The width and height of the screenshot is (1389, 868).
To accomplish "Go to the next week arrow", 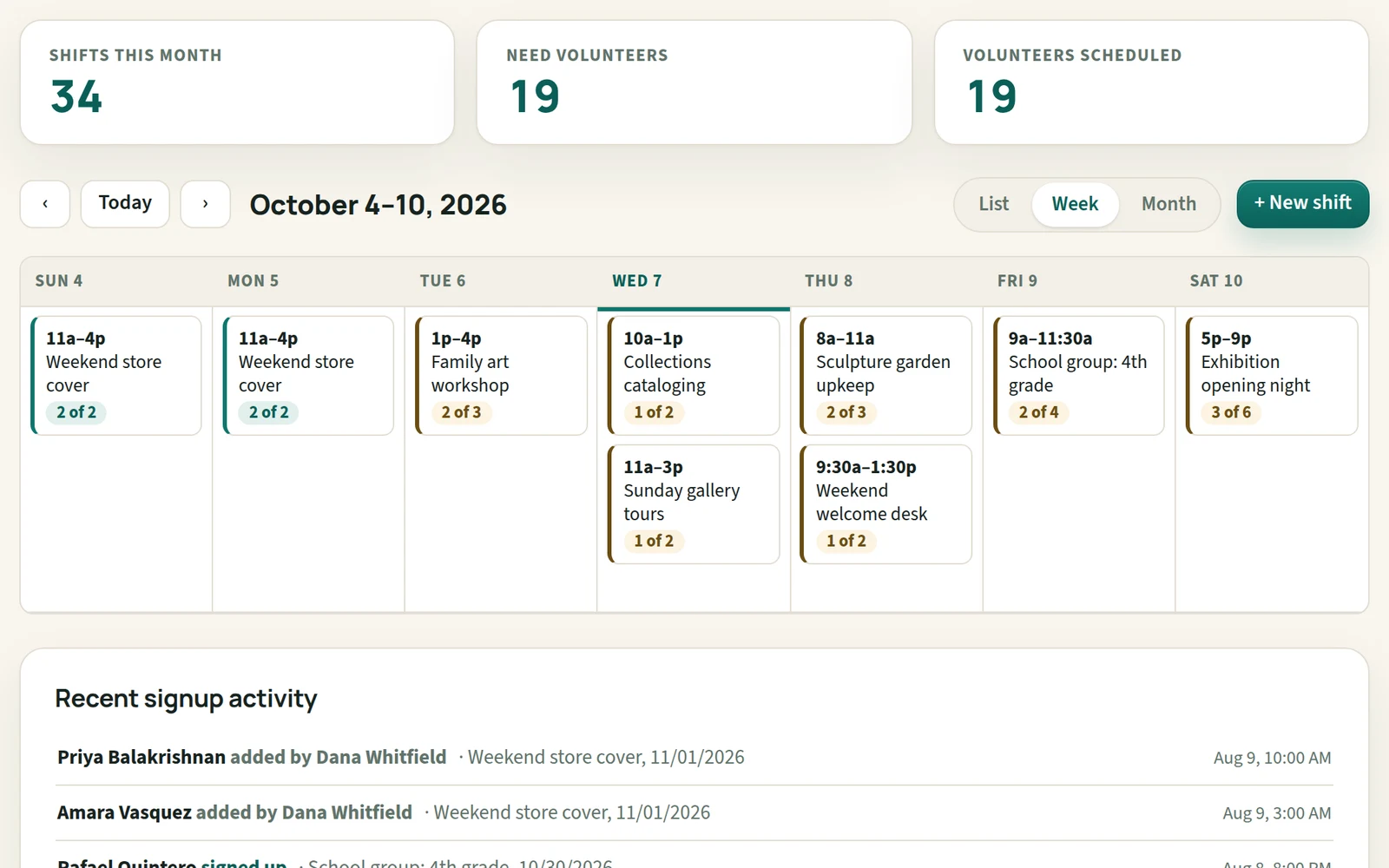I will 205,204.
